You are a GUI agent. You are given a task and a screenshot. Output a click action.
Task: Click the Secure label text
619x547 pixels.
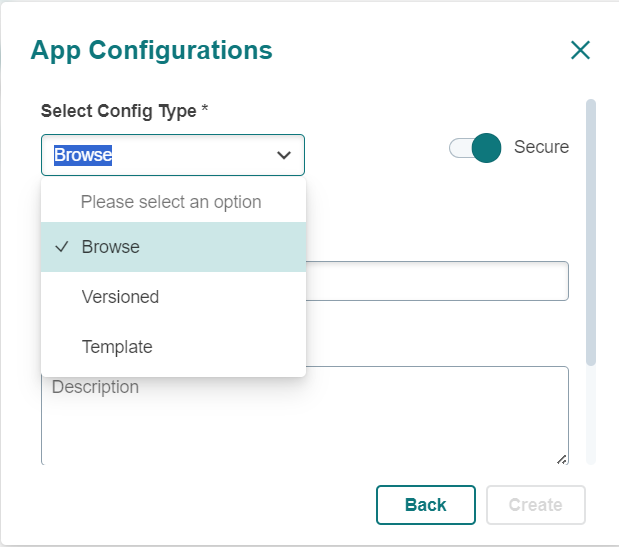541,147
